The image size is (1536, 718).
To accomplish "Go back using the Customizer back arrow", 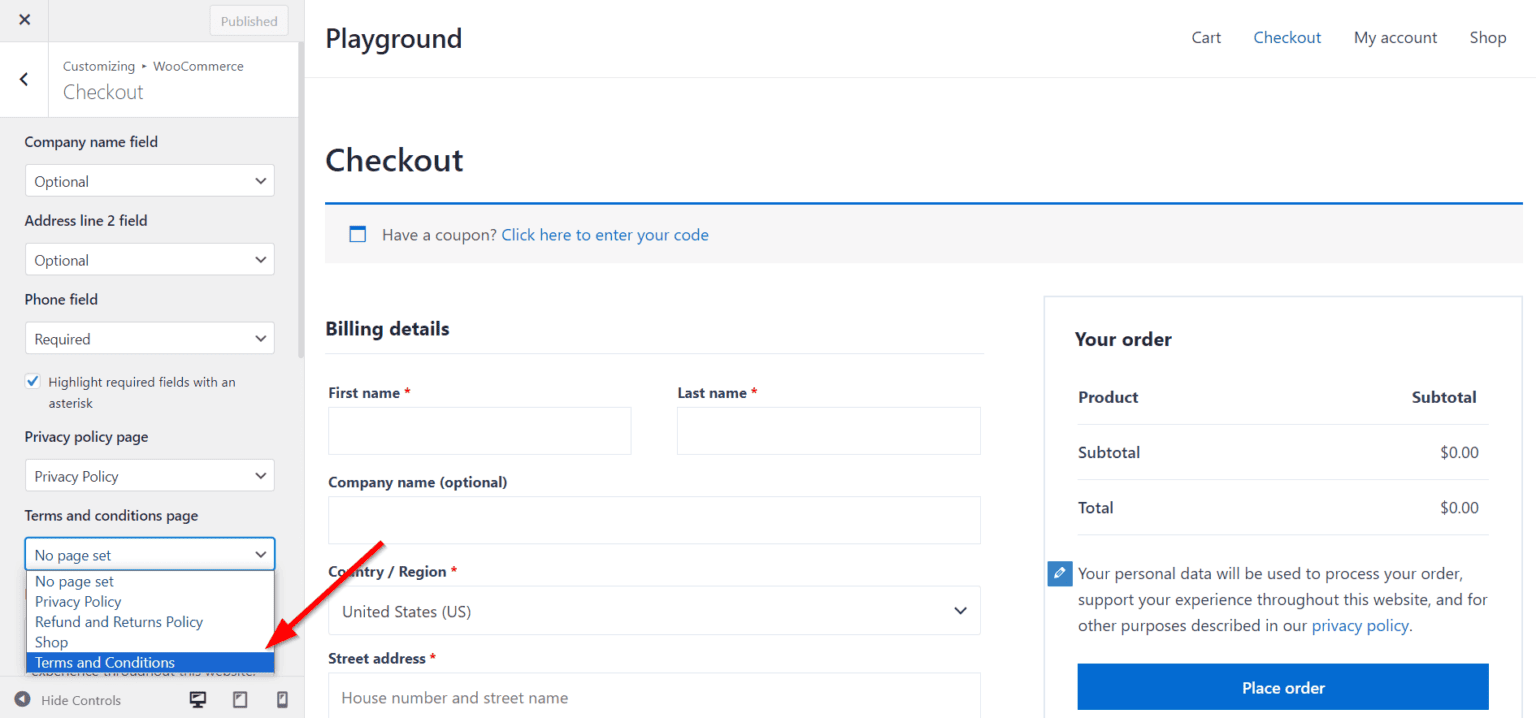I will pos(23,79).
